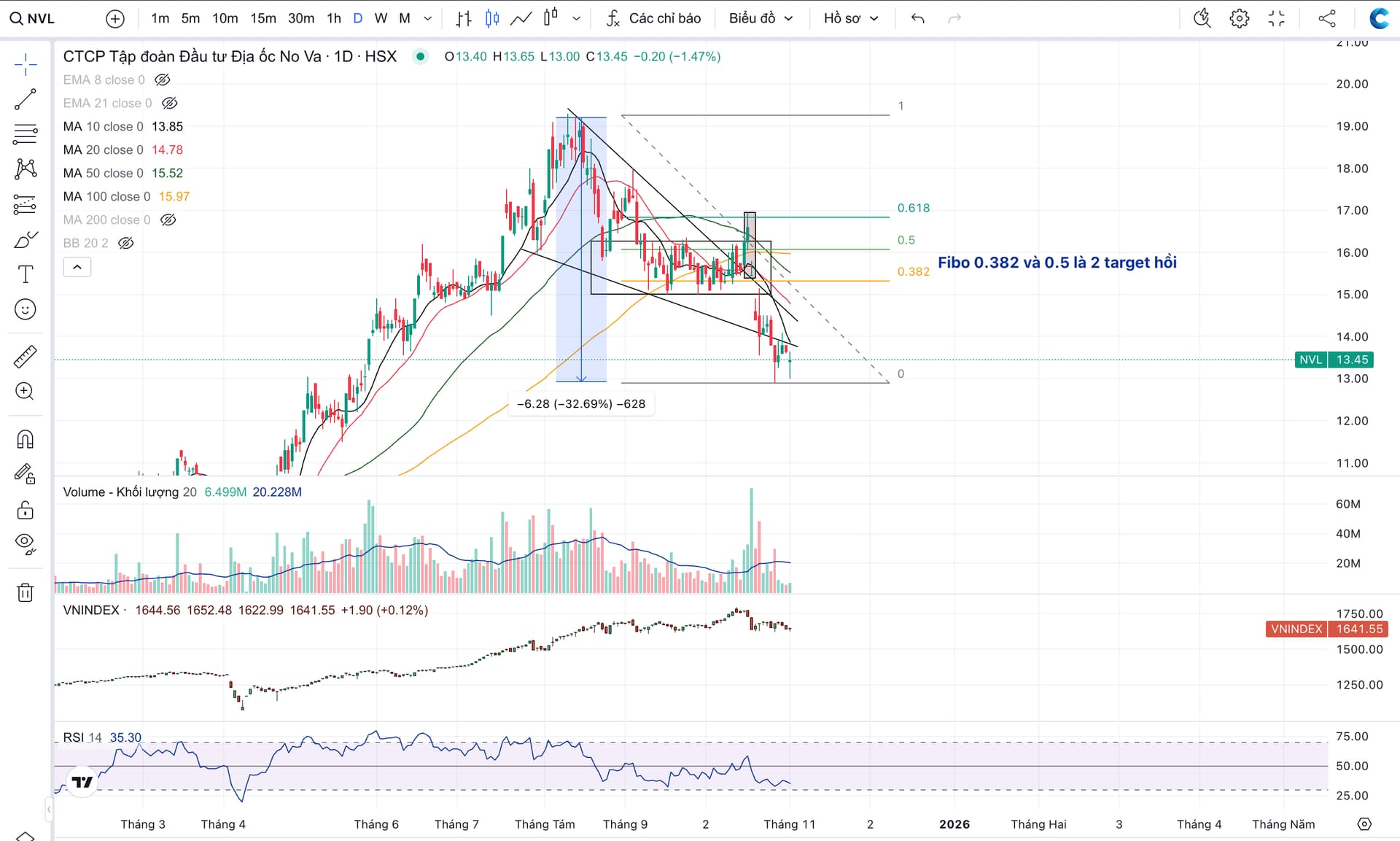Select the text annotation tool

(25, 274)
